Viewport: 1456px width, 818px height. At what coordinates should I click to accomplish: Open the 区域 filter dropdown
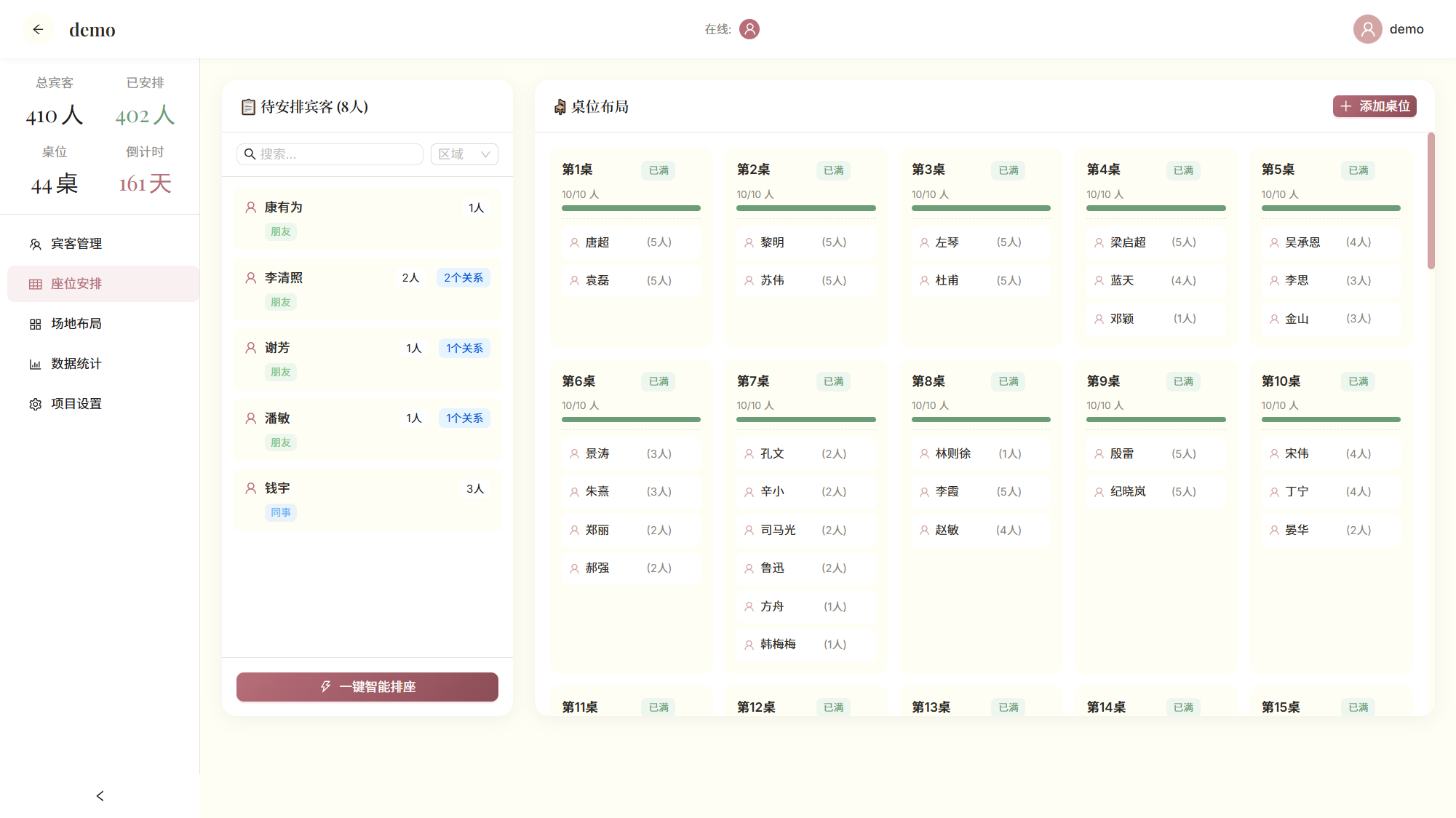pyautogui.click(x=464, y=154)
